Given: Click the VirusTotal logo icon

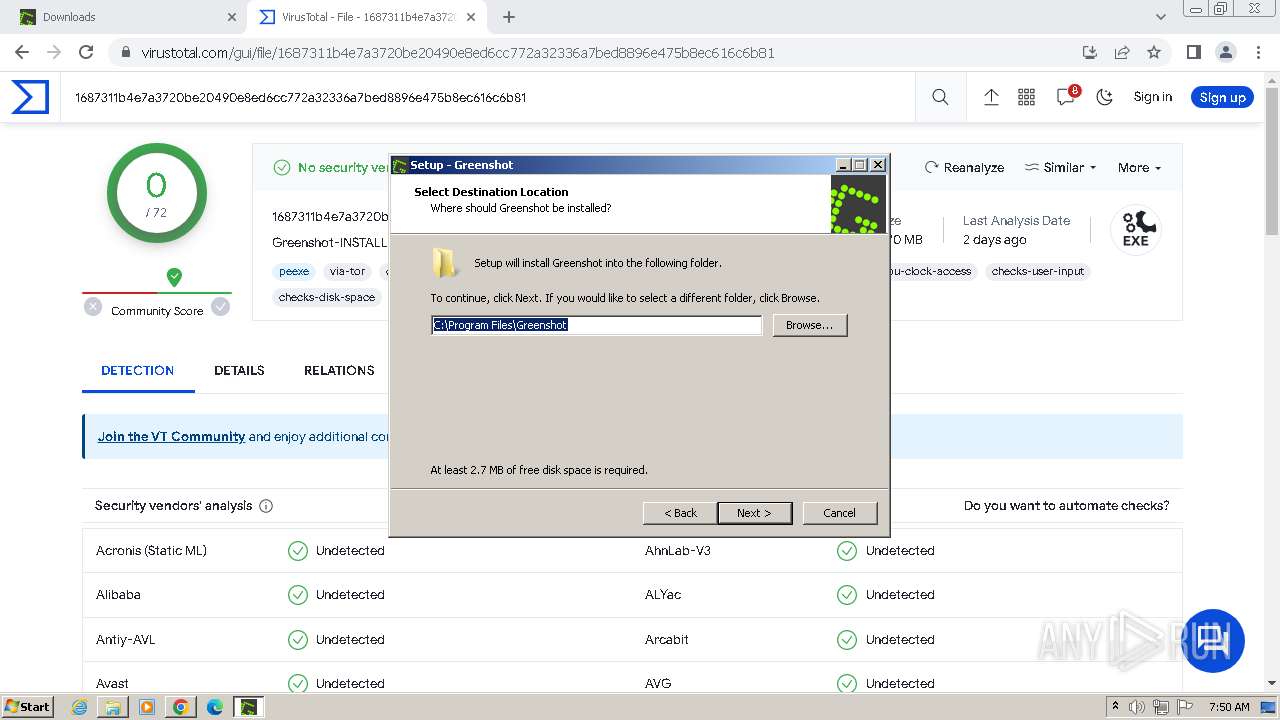Looking at the screenshot, I should 30,97.
